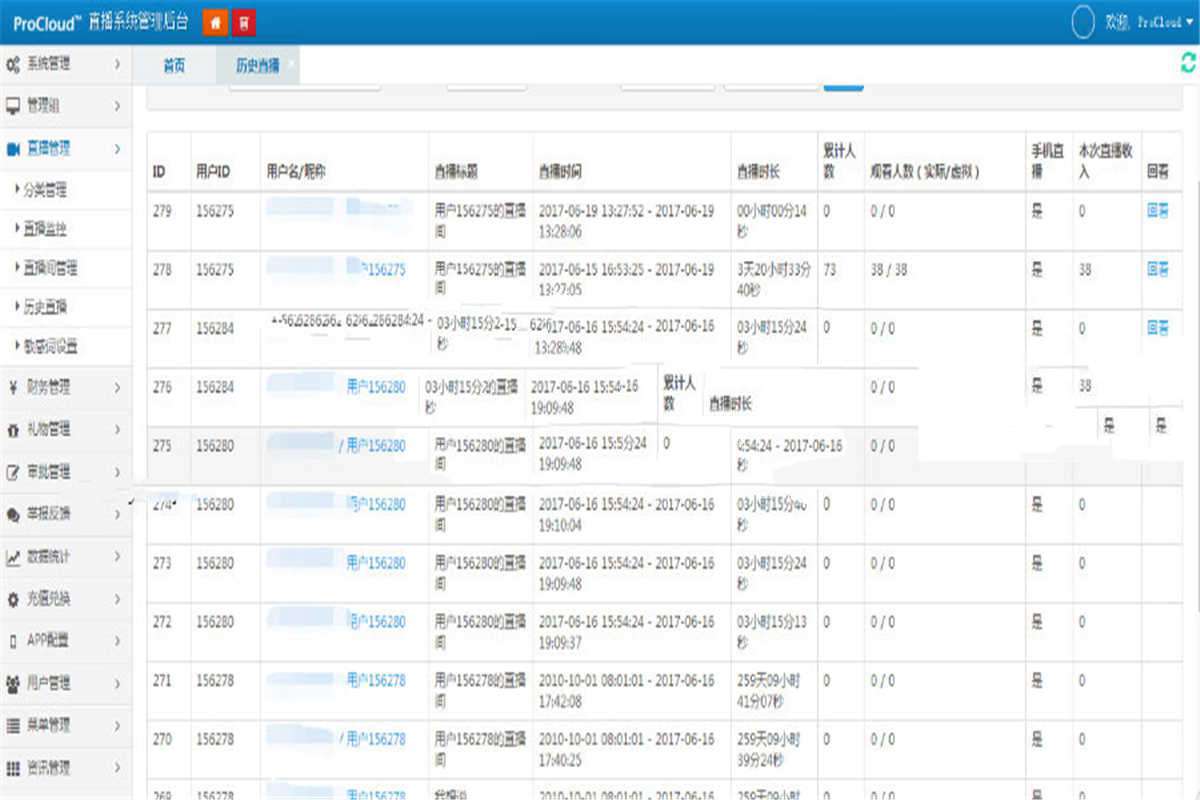Select the 历史直播 tab
Viewport: 1200px width, 800px height.
(x=257, y=66)
